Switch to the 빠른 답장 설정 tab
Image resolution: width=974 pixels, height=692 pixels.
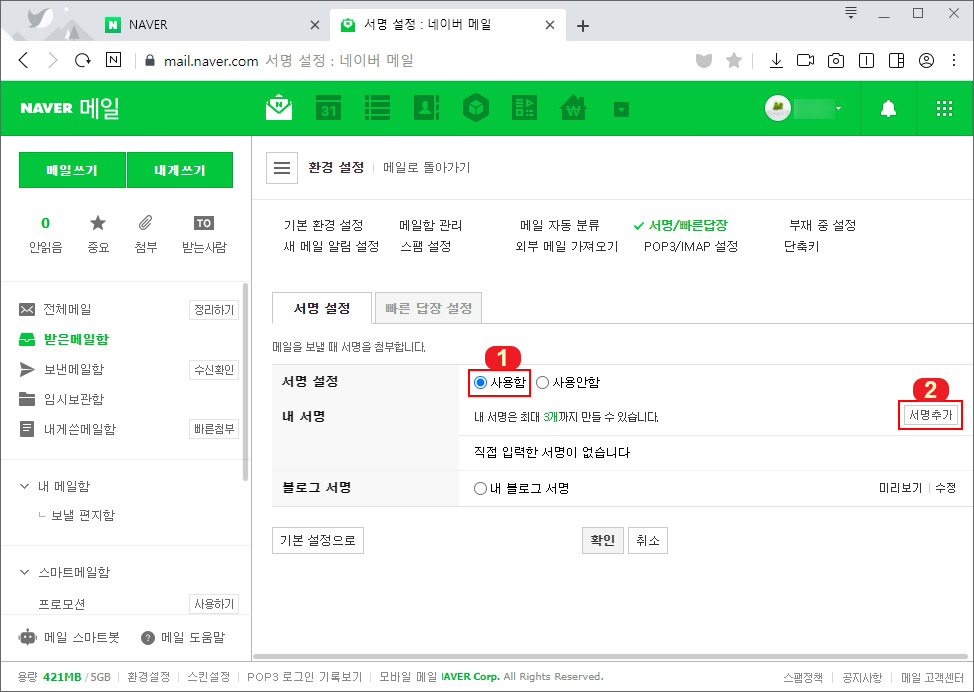pyautogui.click(x=428, y=308)
